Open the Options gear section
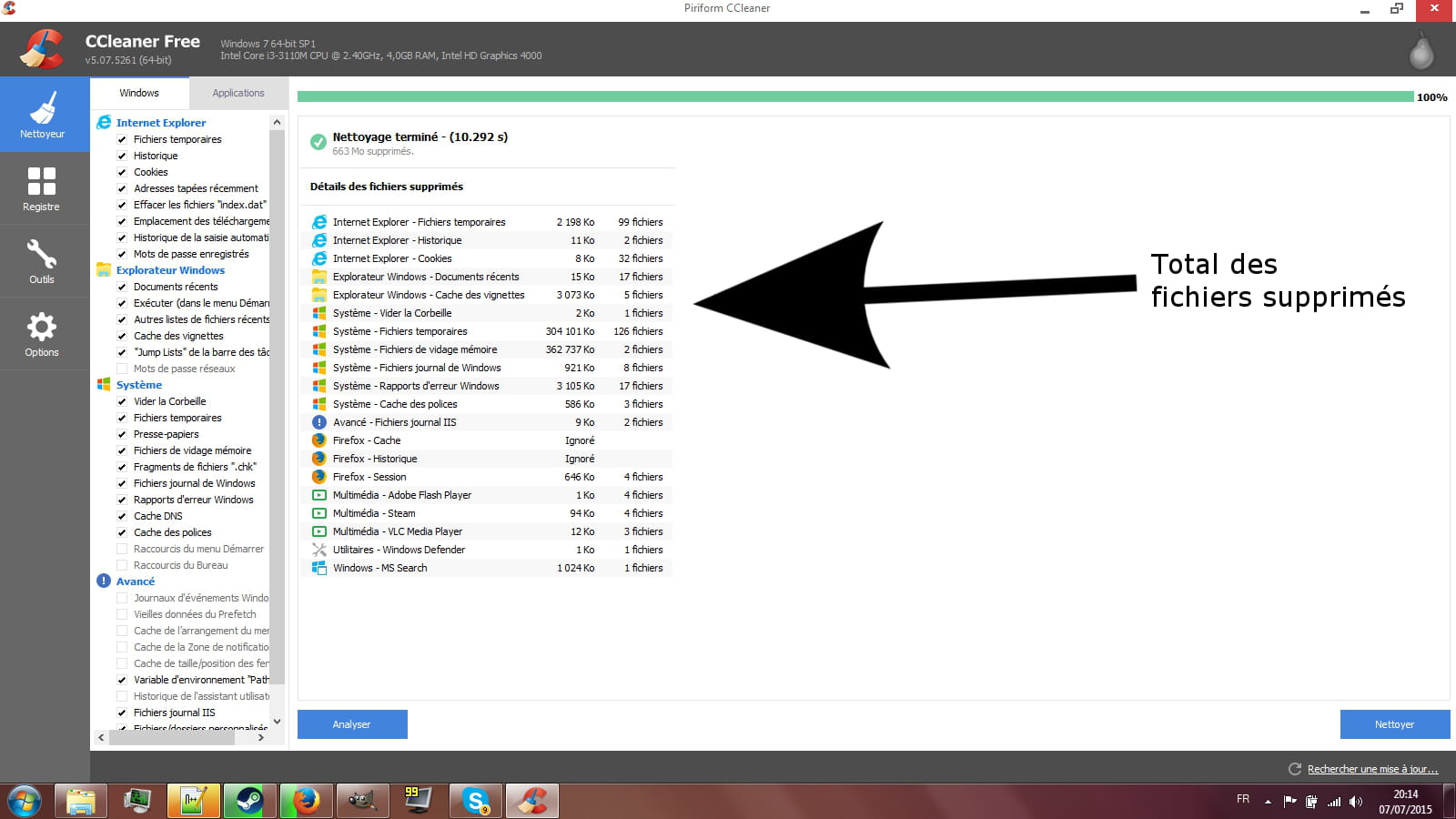Screen dimensions: 1456x819 click(42, 334)
